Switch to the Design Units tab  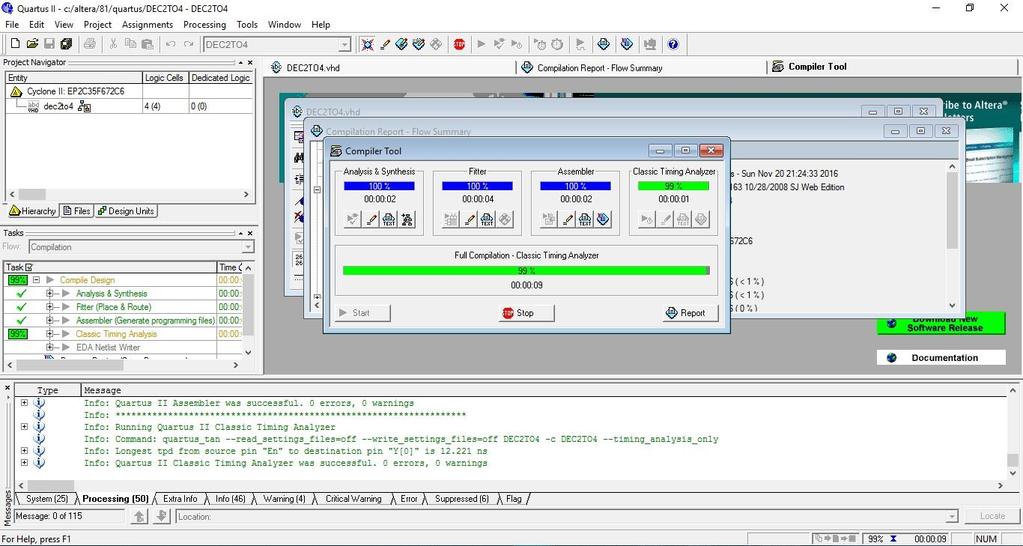click(125, 211)
